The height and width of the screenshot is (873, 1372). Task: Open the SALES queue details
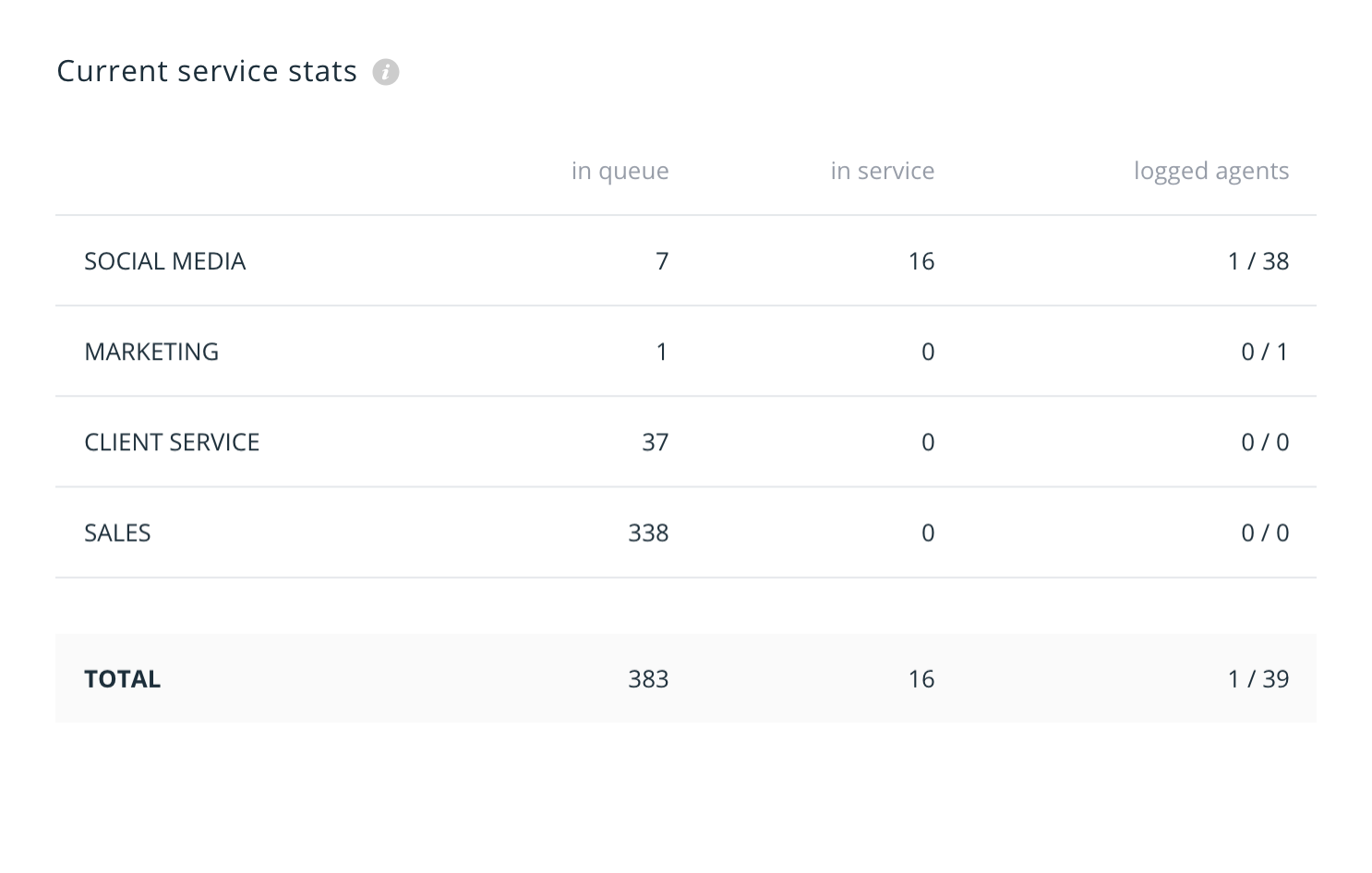(x=117, y=532)
